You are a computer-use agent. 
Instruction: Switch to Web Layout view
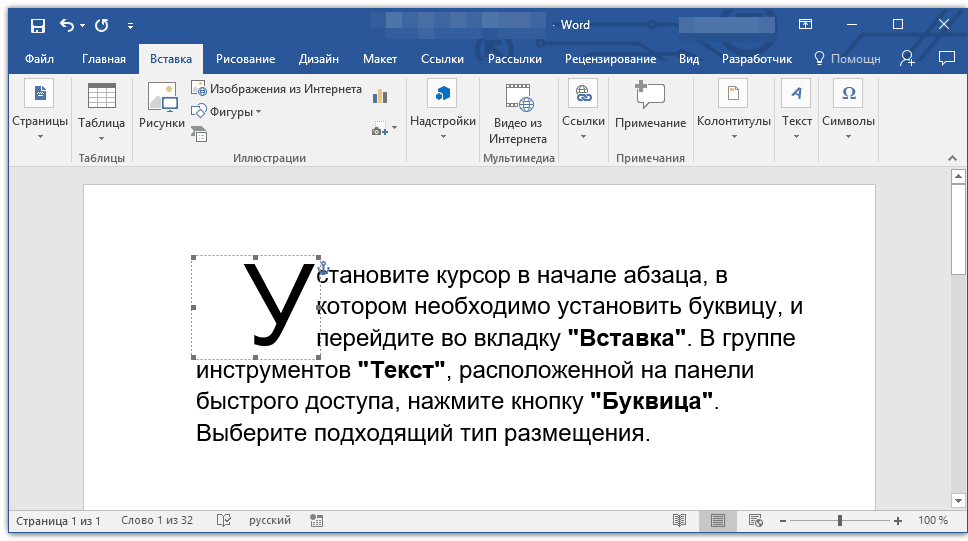755,521
